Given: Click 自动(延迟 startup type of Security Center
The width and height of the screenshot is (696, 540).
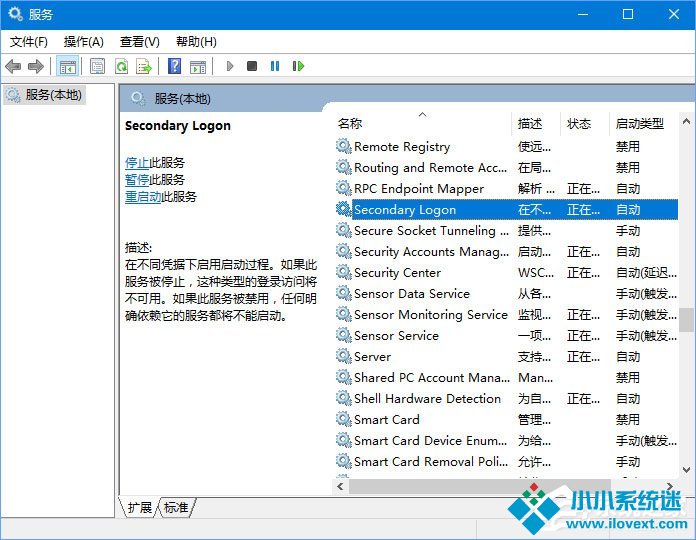Looking at the screenshot, I should click(x=646, y=272).
